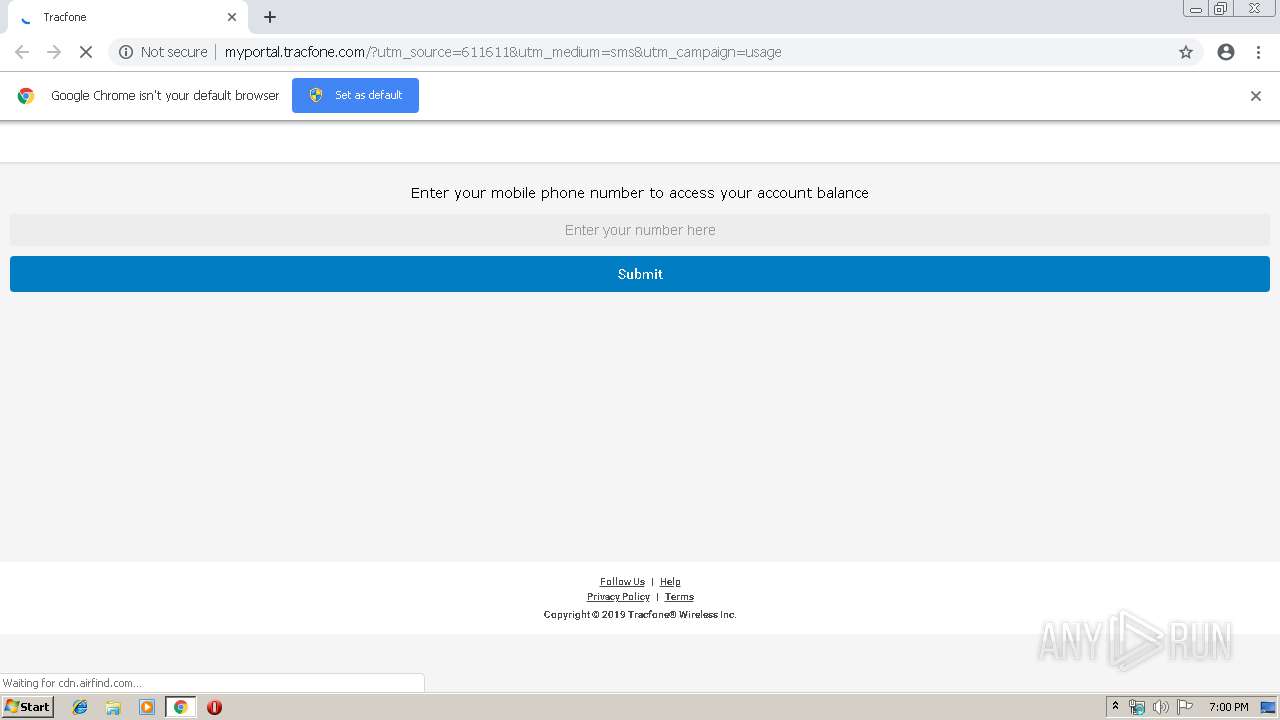The width and height of the screenshot is (1280, 720).
Task: Open the Privacy Policy link
Action: coord(618,597)
